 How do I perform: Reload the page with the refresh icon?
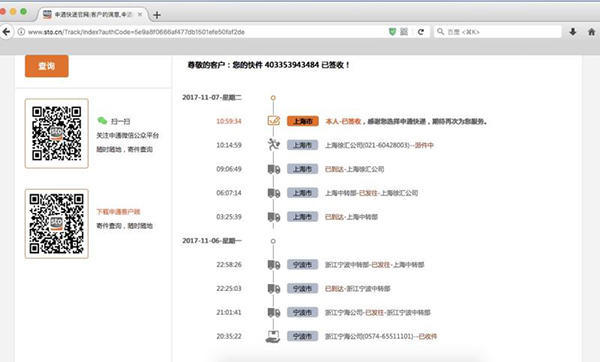pyautogui.click(x=421, y=32)
